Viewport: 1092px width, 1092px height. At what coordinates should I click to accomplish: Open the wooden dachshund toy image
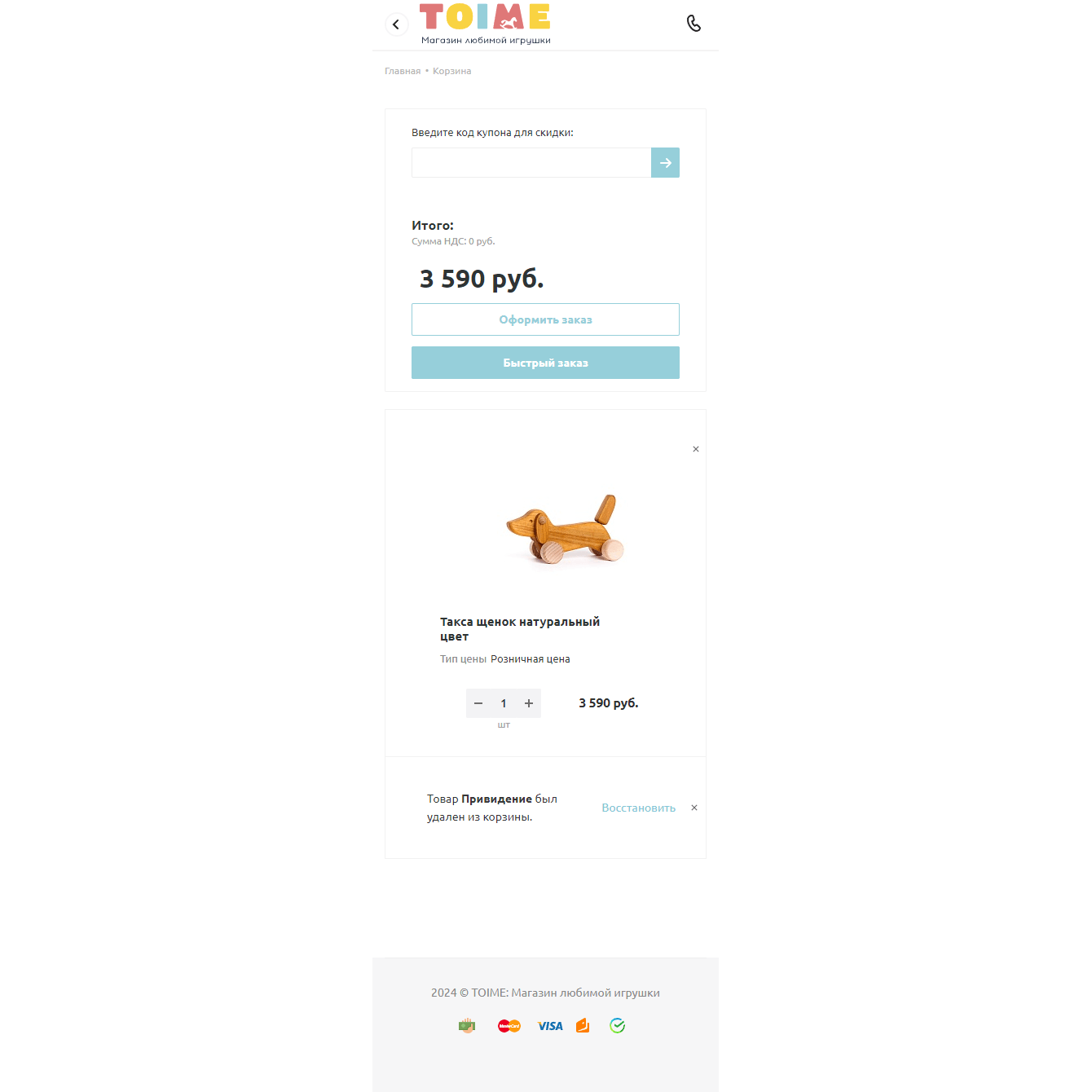coord(565,529)
